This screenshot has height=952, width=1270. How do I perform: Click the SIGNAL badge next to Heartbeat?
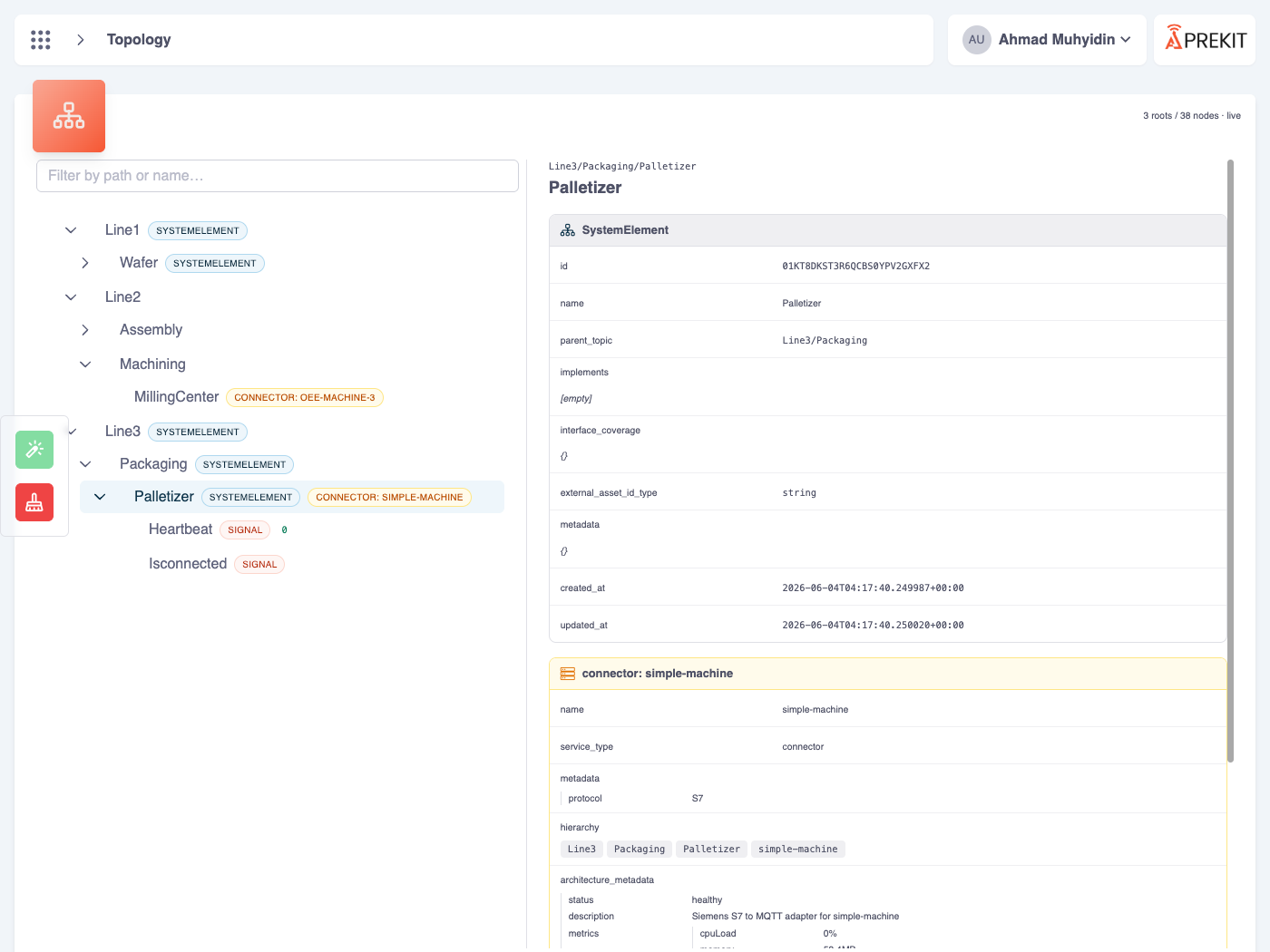[x=245, y=529]
